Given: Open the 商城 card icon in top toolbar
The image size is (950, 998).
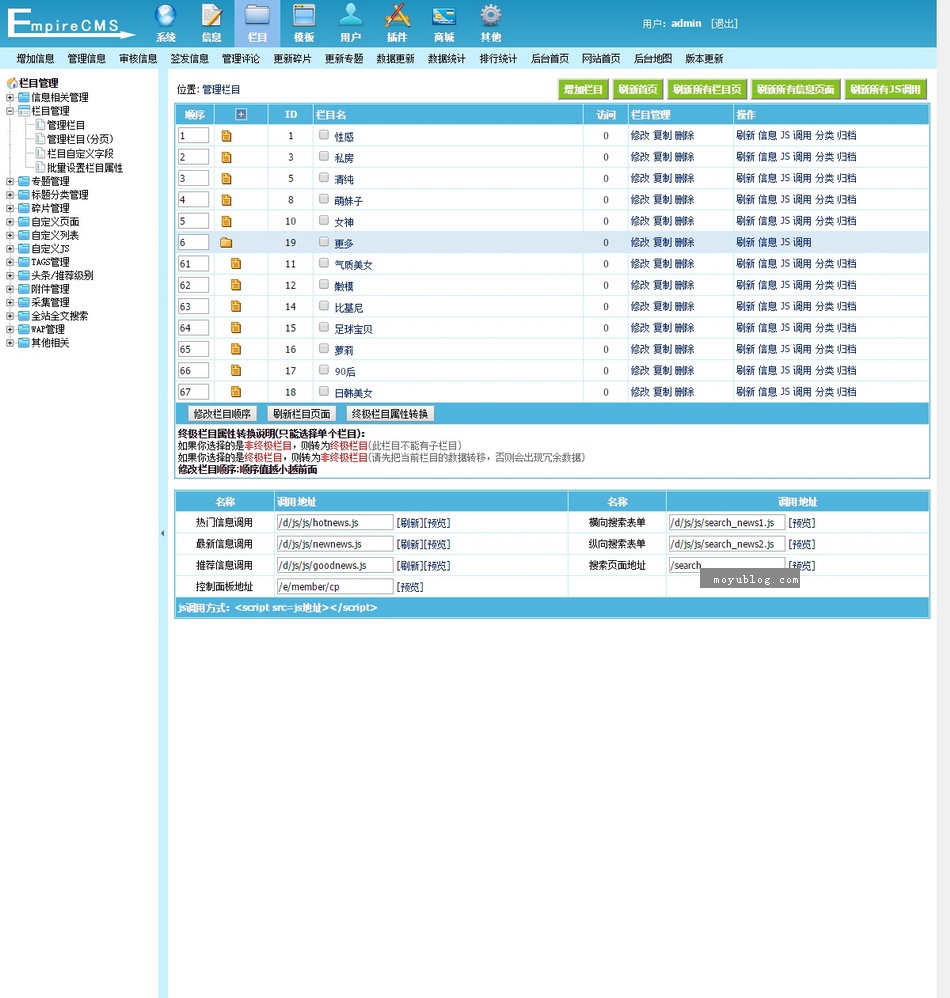Looking at the screenshot, I should (444, 15).
